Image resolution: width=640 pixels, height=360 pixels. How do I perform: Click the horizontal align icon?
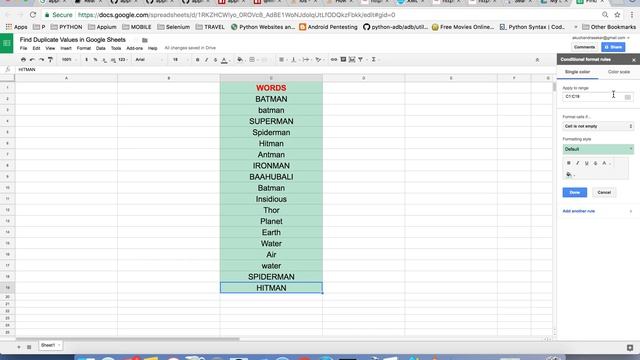(x=281, y=60)
